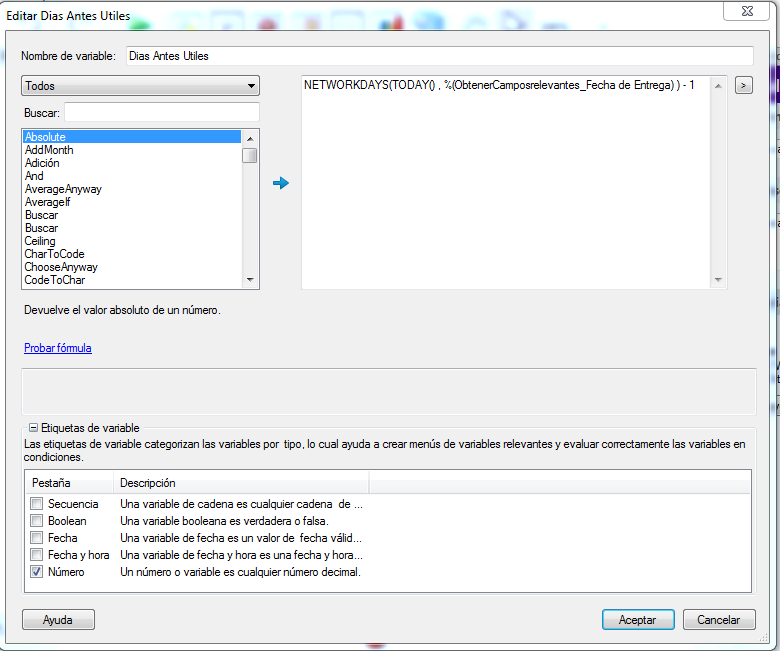The width and height of the screenshot is (780, 651).
Task: Select ChooseAnyway in the function list
Action: [132, 267]
